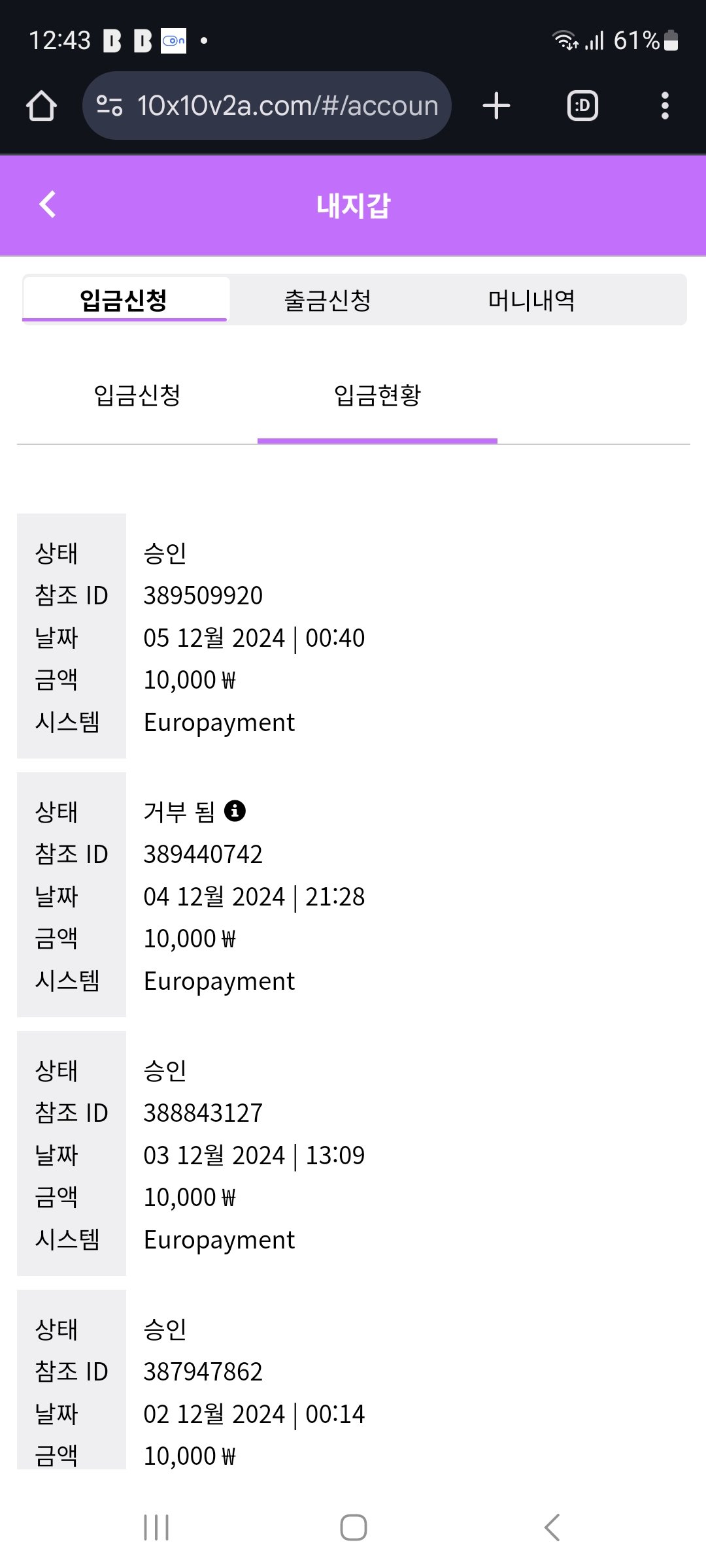
Task: Go back using the purple header arrow
Action: (48, 204)
